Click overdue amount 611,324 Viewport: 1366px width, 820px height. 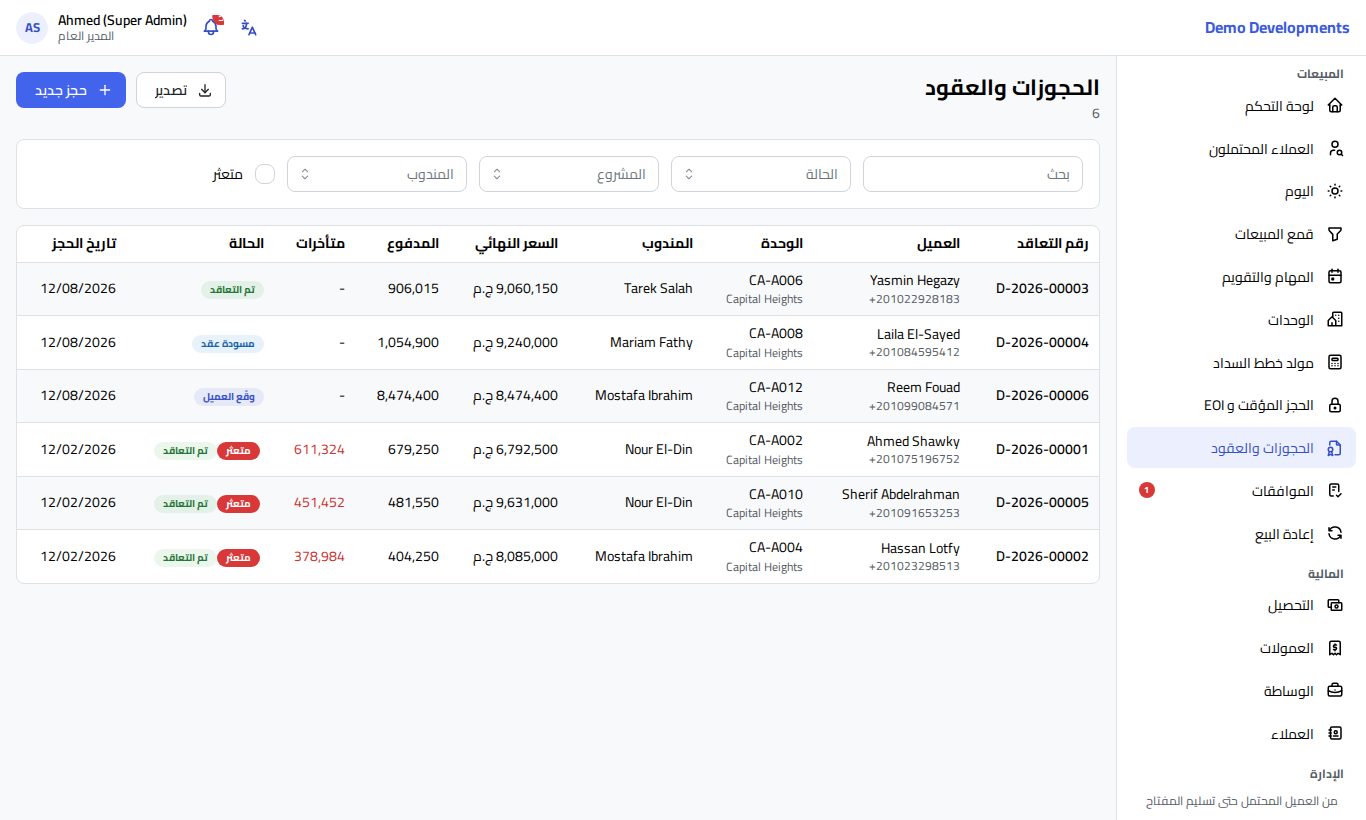(319, 450)
